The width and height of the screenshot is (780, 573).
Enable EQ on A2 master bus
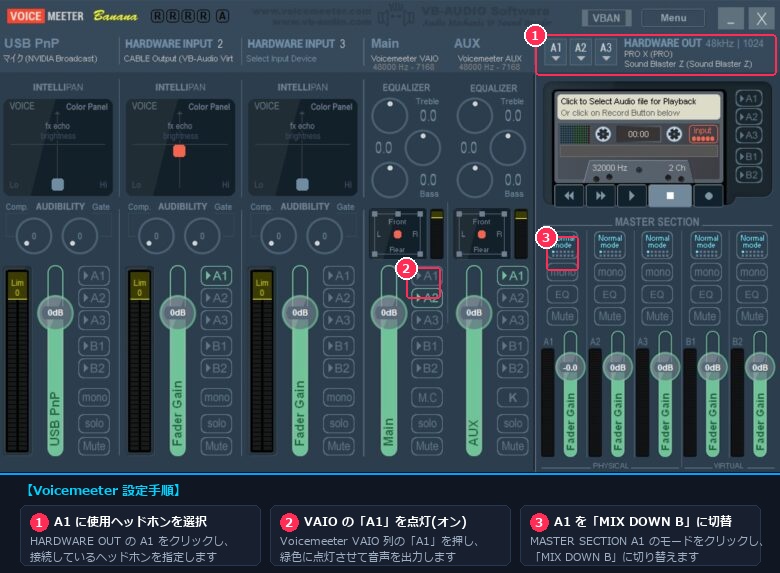(x=609, y=294)
